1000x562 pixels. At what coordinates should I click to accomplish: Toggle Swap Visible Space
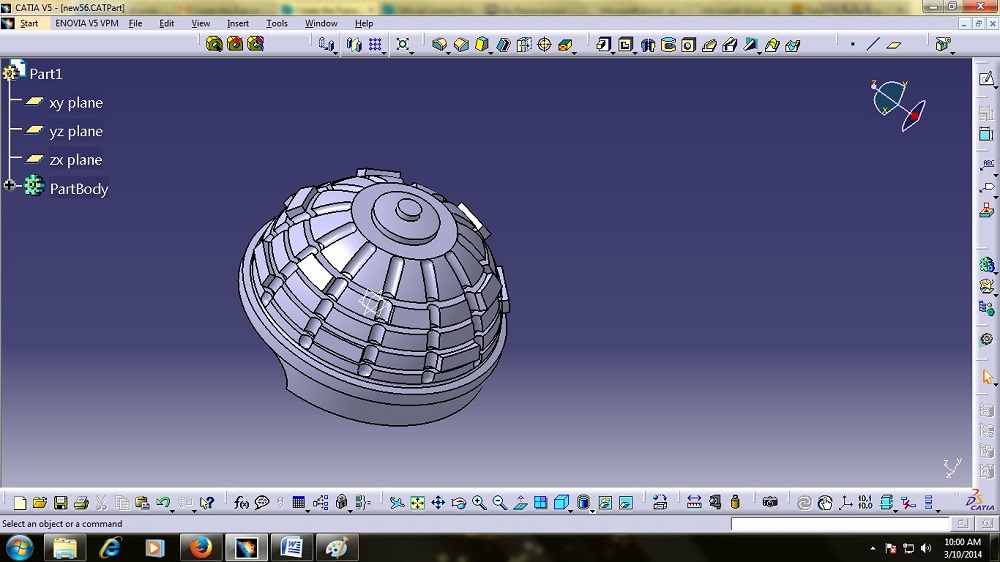pos(625,503)
